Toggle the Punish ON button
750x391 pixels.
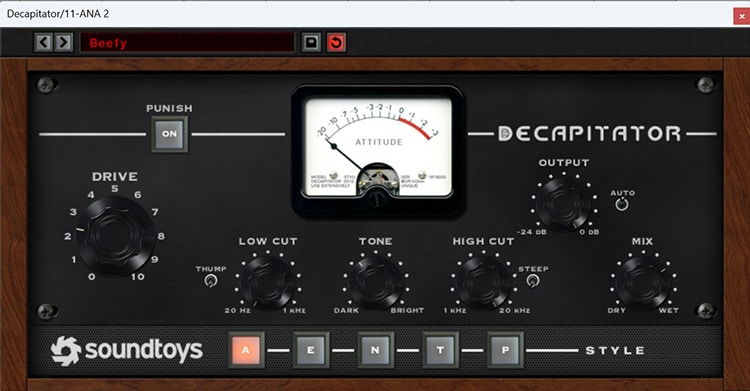[169, 134]
